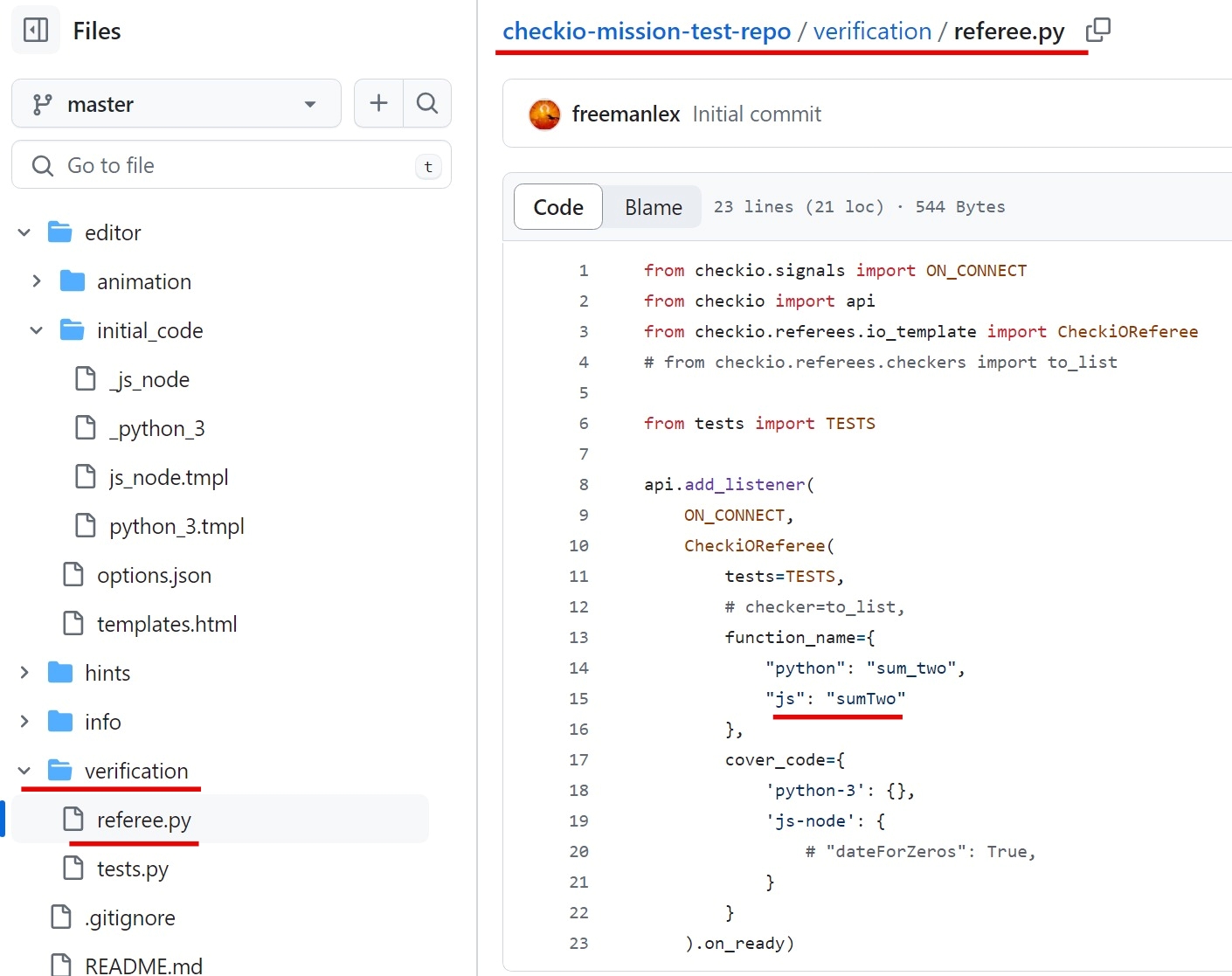Switch to the Blame tab
This screenshot has height=976, width=1232.
point(654,207)
